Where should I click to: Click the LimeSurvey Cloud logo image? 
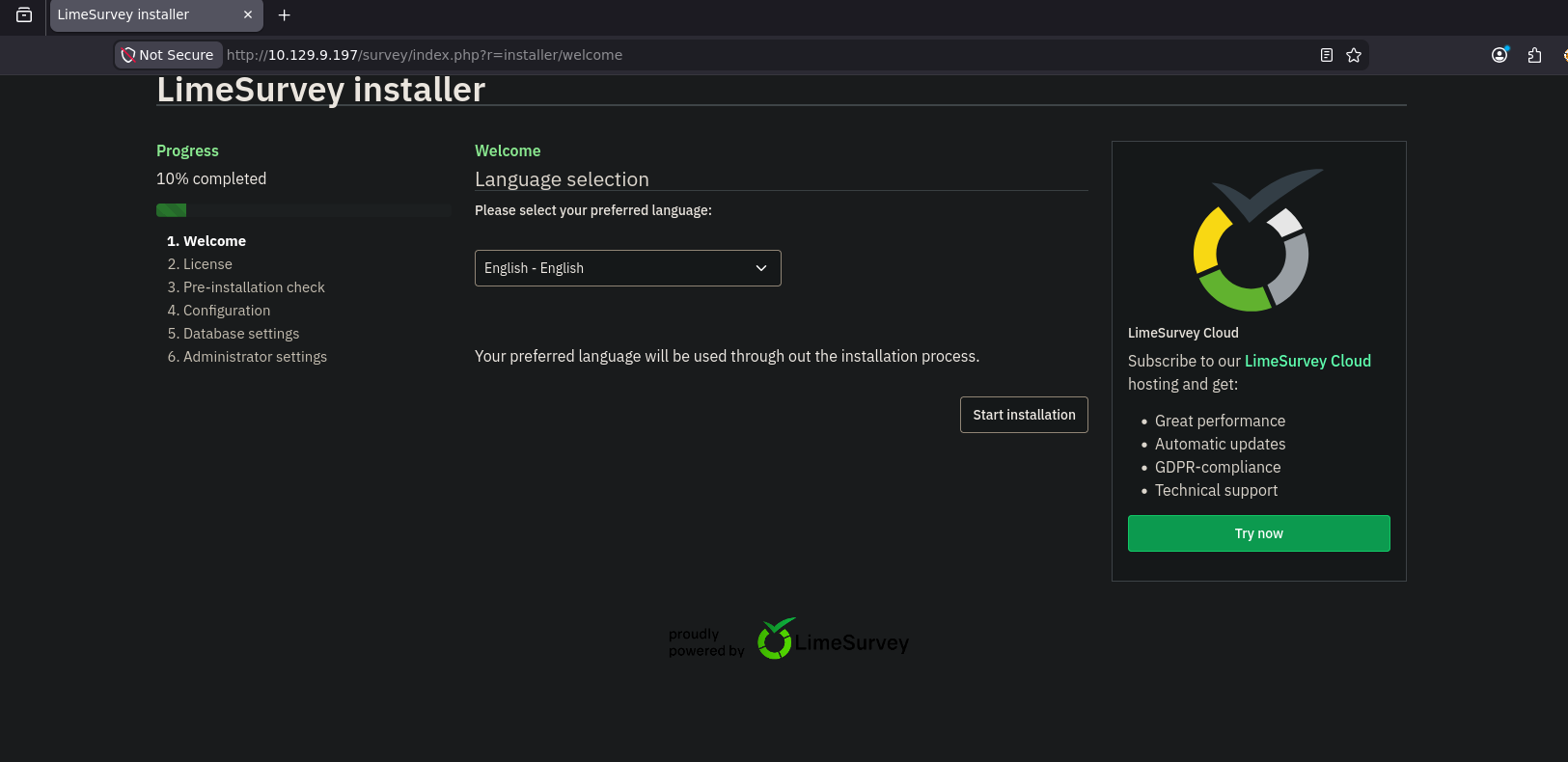click(1258, 241)
